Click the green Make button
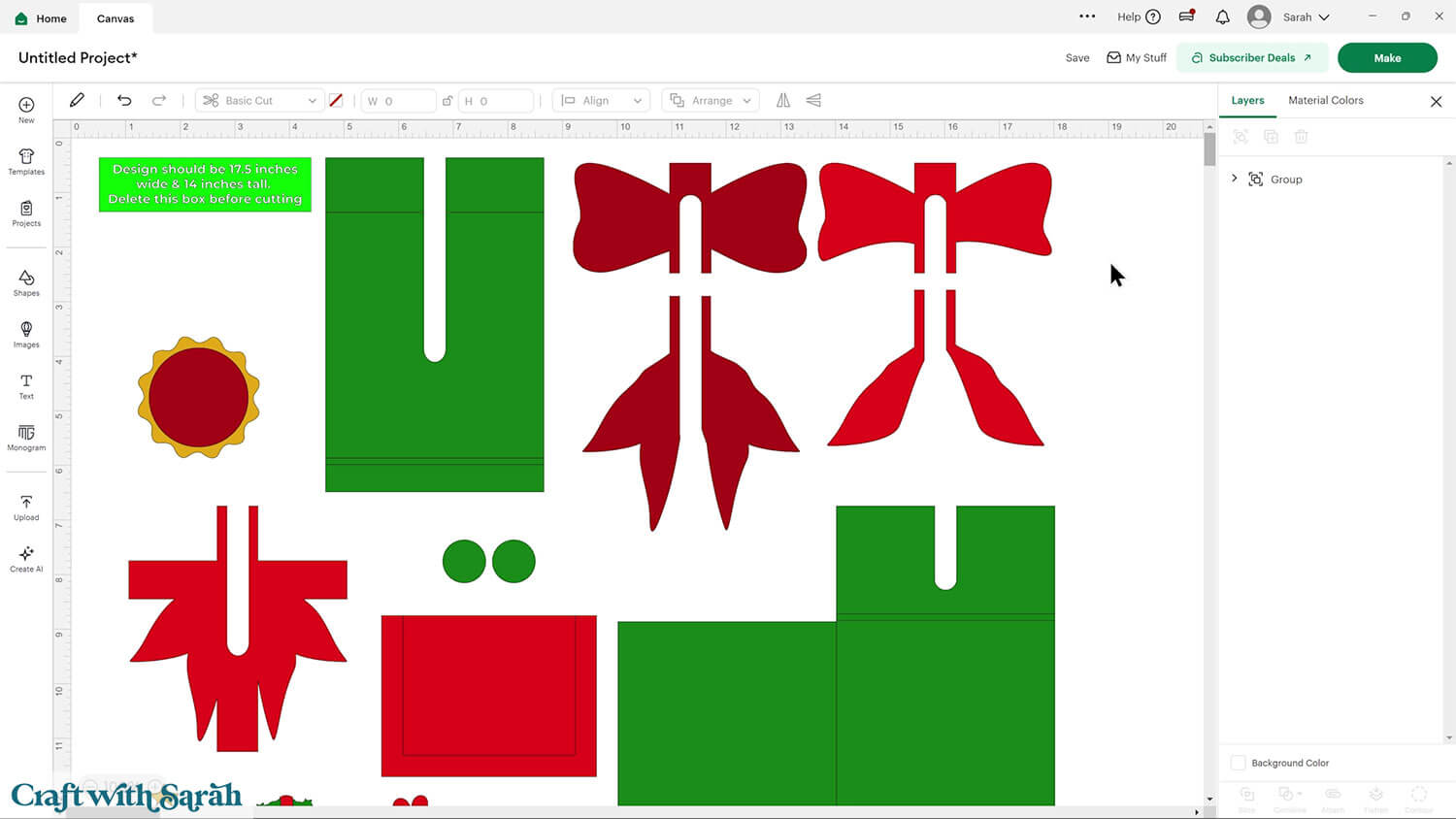The image size is (1456, 819). (1387, 57)
